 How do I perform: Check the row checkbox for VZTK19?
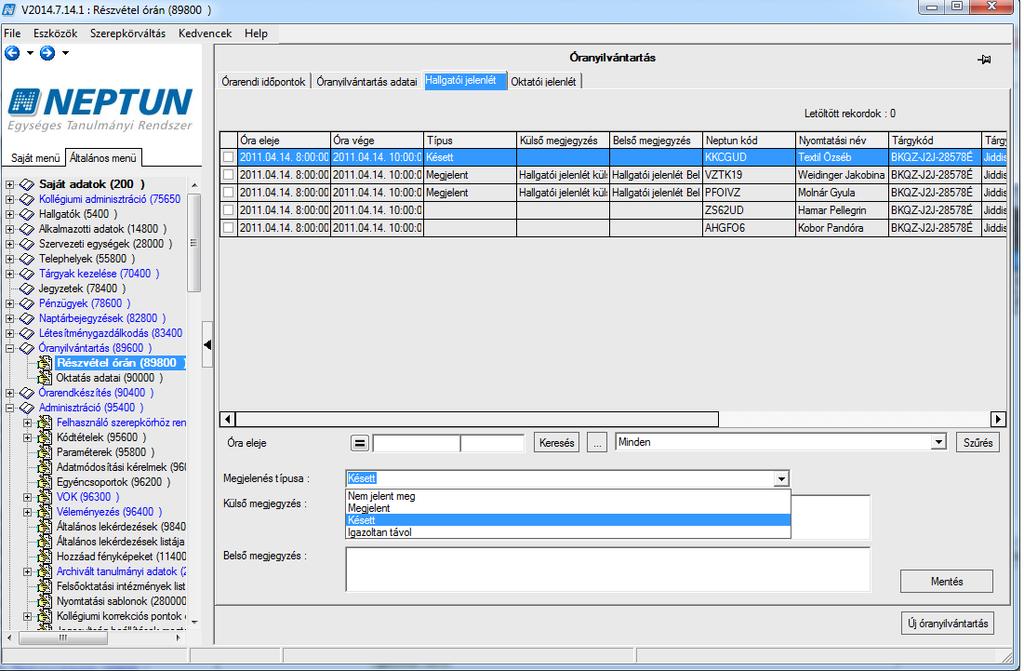pyautogui.click(x=228, y=174)
